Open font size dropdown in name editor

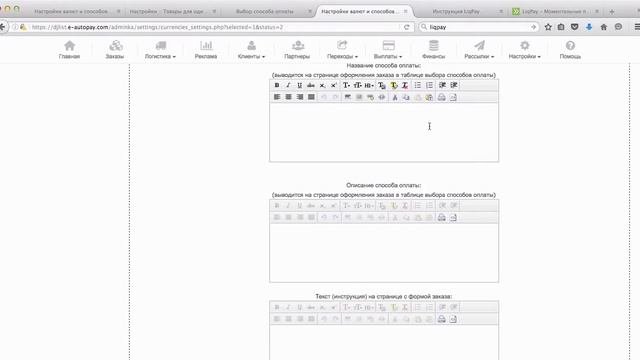pyautogui.click(x=358, y=85)
